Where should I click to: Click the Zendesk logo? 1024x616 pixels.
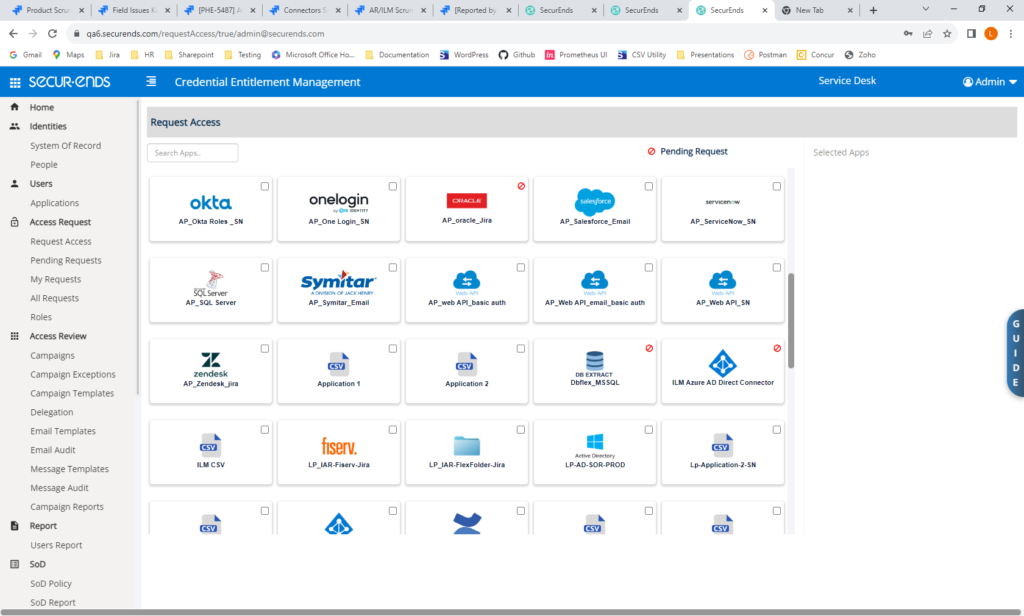(x=210, y=365)
